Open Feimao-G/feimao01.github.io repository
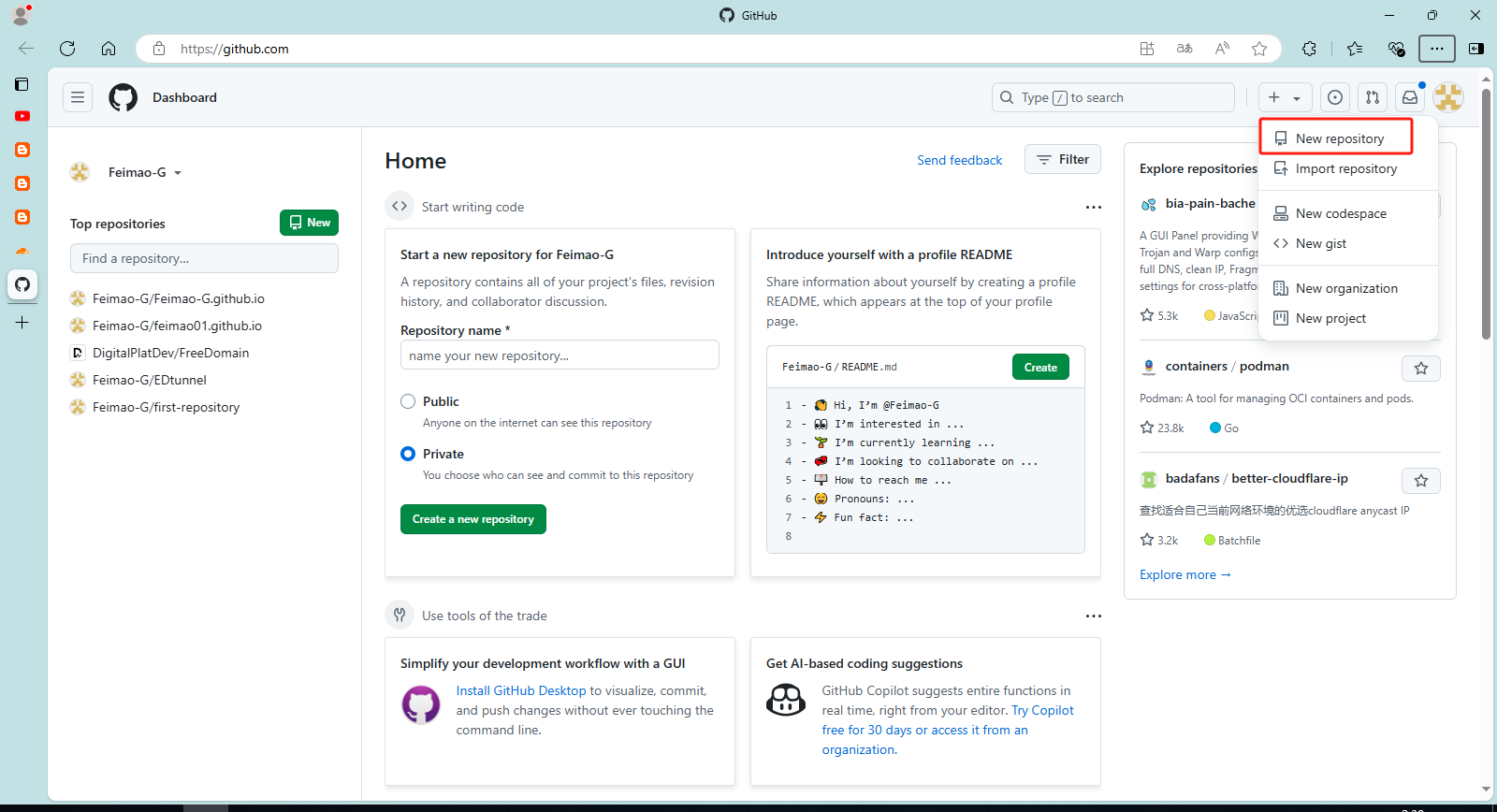Image resolution: width=1497 pixels, height=812 pixels. (177, 326)
